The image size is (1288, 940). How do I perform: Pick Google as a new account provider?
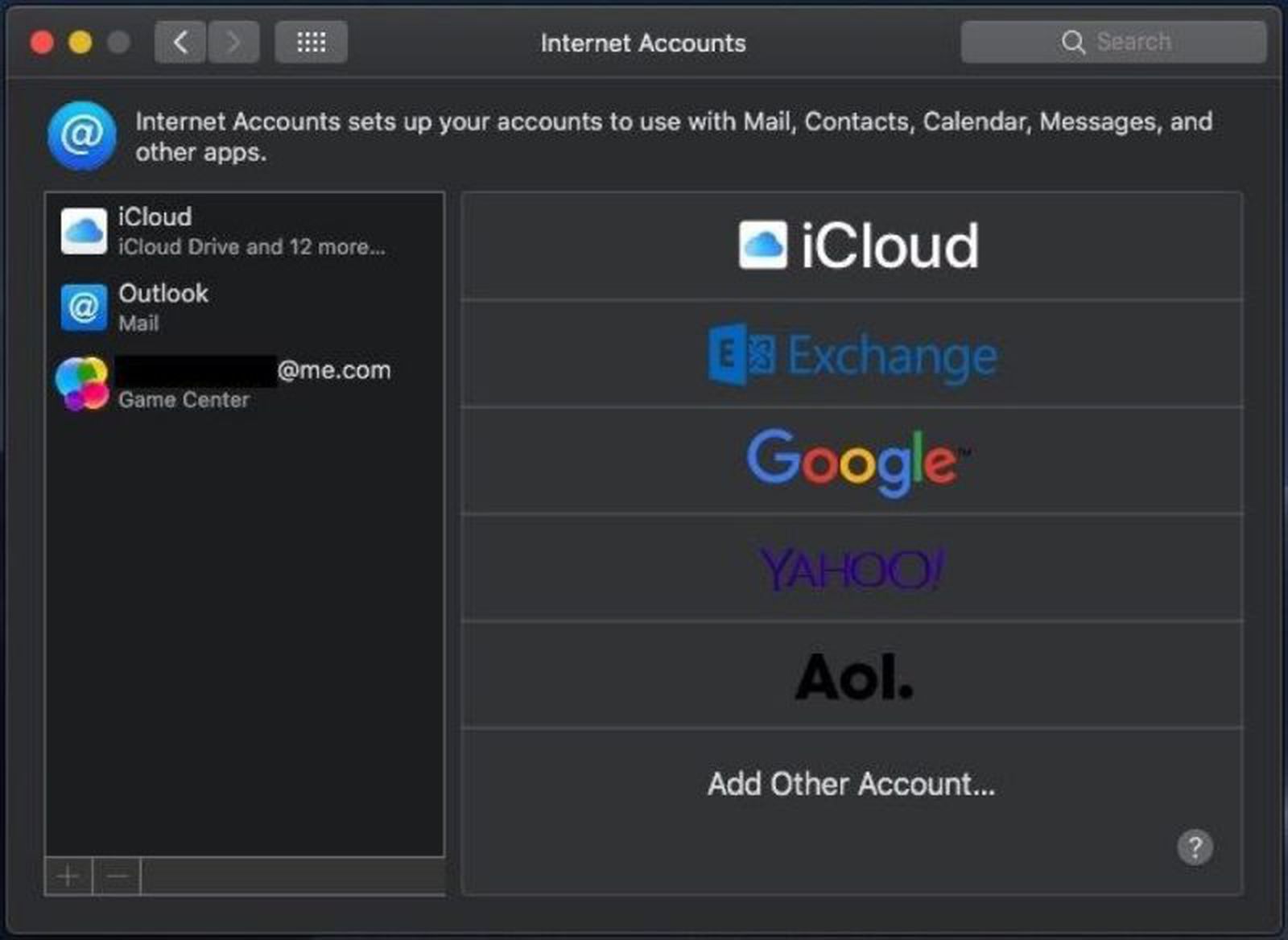click(x=856, y=460)
